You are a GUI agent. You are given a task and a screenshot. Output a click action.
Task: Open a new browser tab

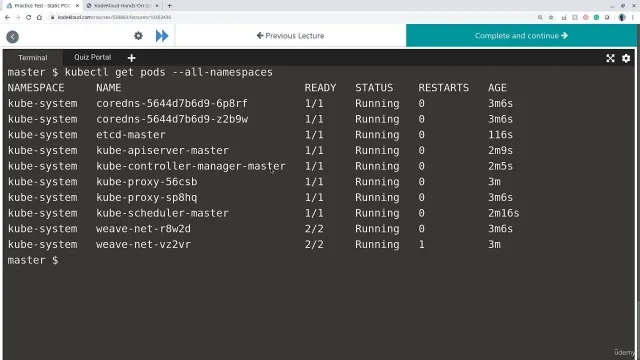coord(169,6)
